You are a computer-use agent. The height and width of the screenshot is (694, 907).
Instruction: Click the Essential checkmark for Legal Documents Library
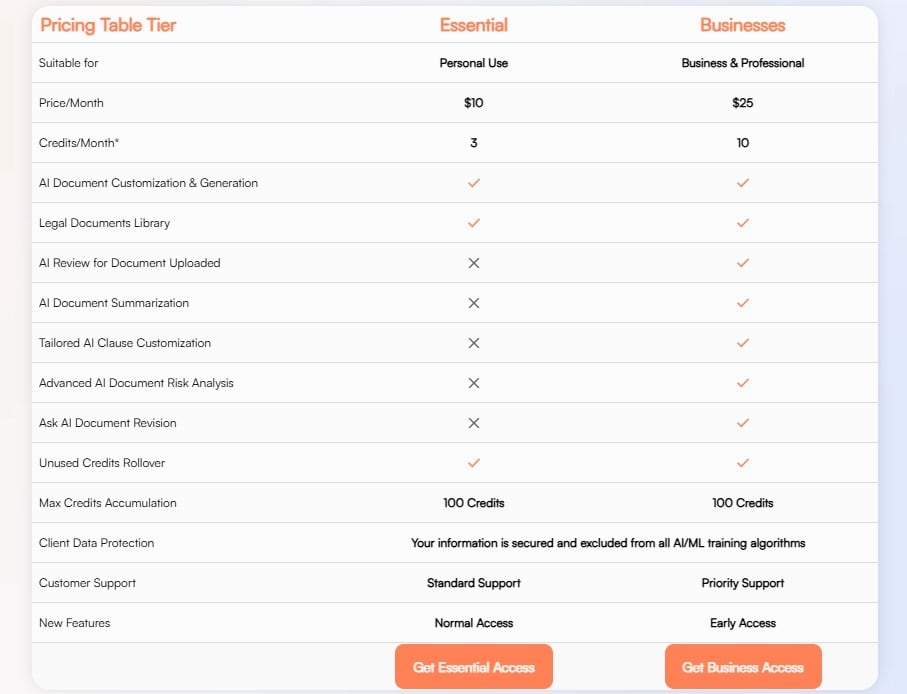[473, 223]
